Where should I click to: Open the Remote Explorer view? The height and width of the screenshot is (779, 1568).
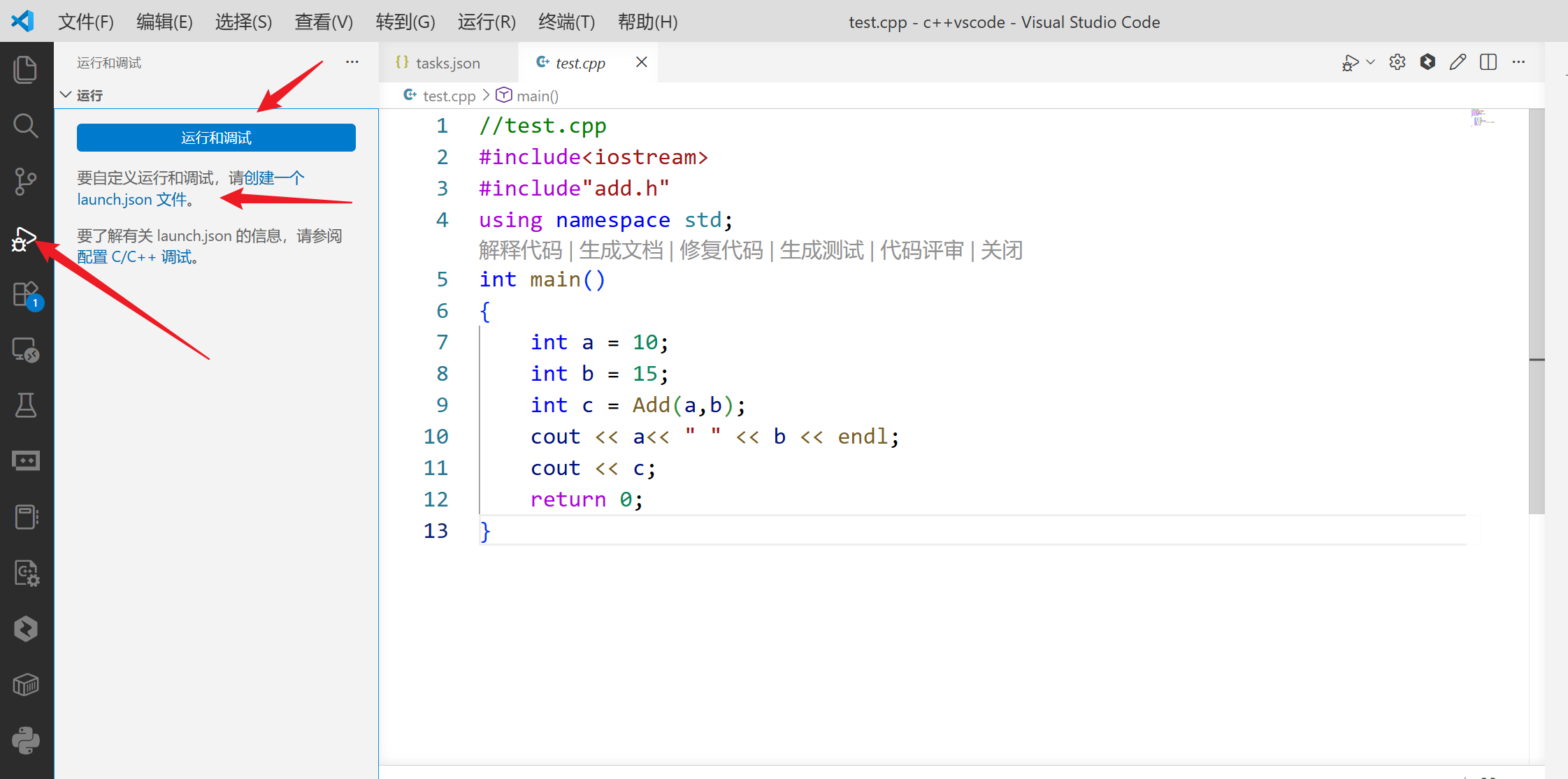26,350
